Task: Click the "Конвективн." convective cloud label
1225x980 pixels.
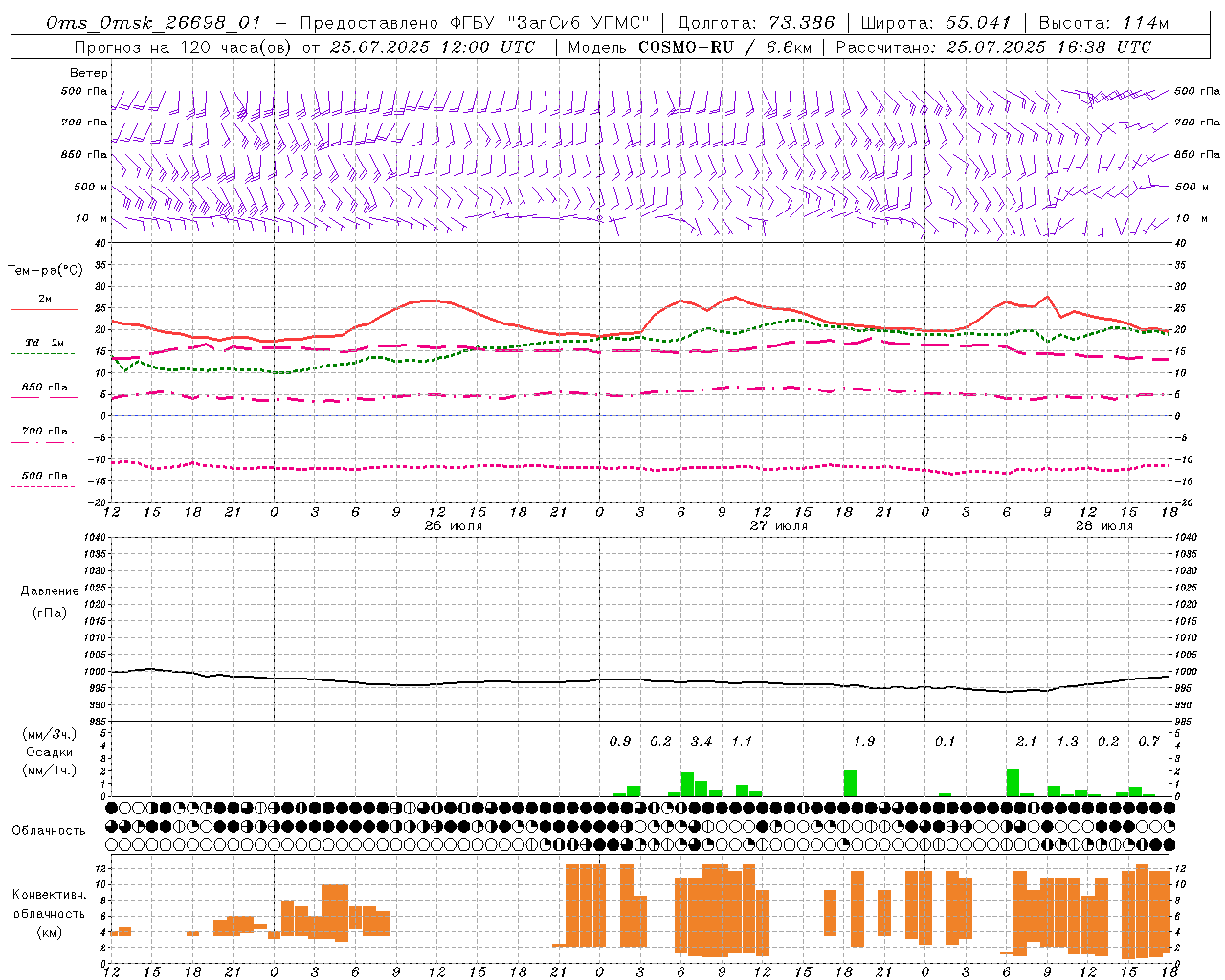Action: point(50,895)
